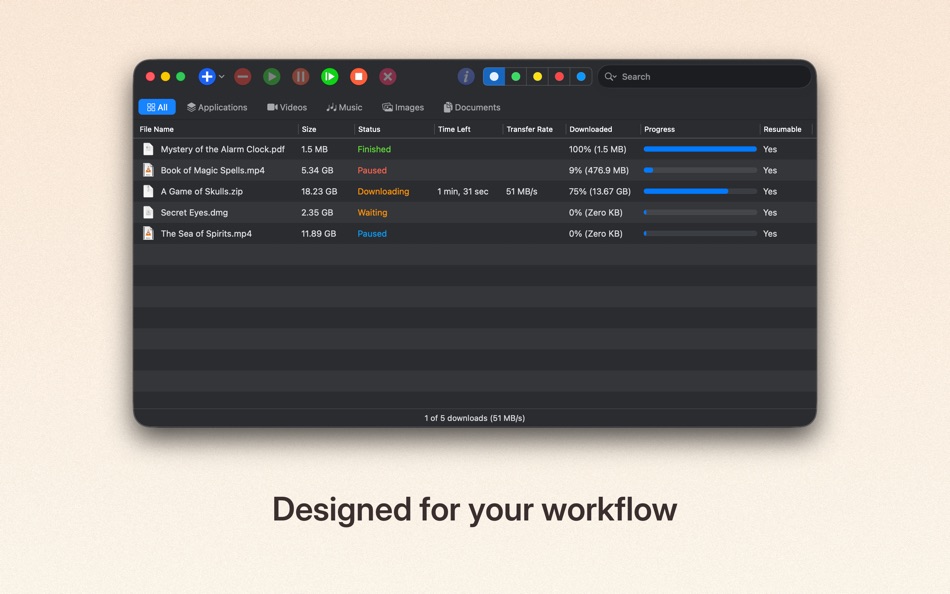Viewport: 950px width, 594px height.
Task: Select the yellow dot status filter
Action: pos(537,76)
